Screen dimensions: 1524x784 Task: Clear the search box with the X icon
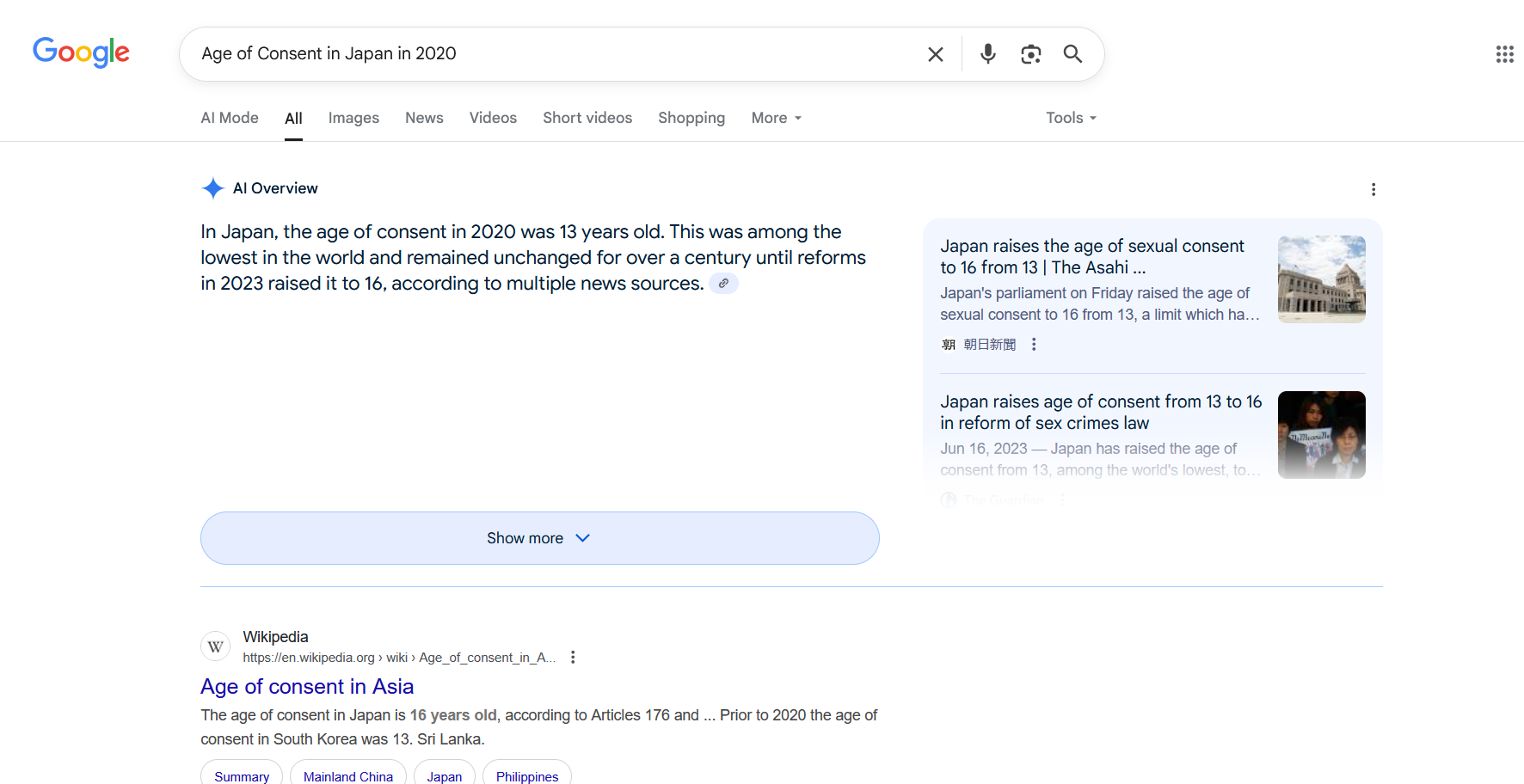pos(936,54)
